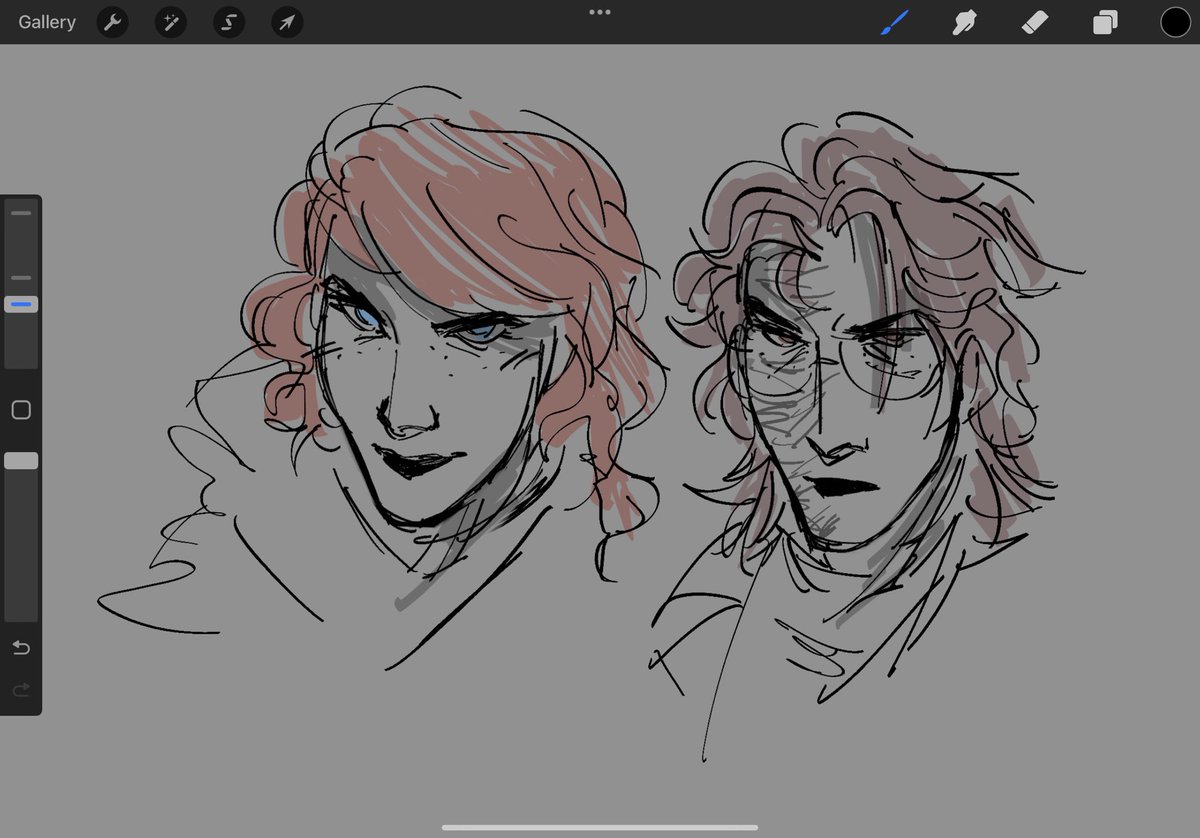Return to the Gallery
This screenshot has width=1200, height=838.
pyautogui.click(x=46, y=21)
